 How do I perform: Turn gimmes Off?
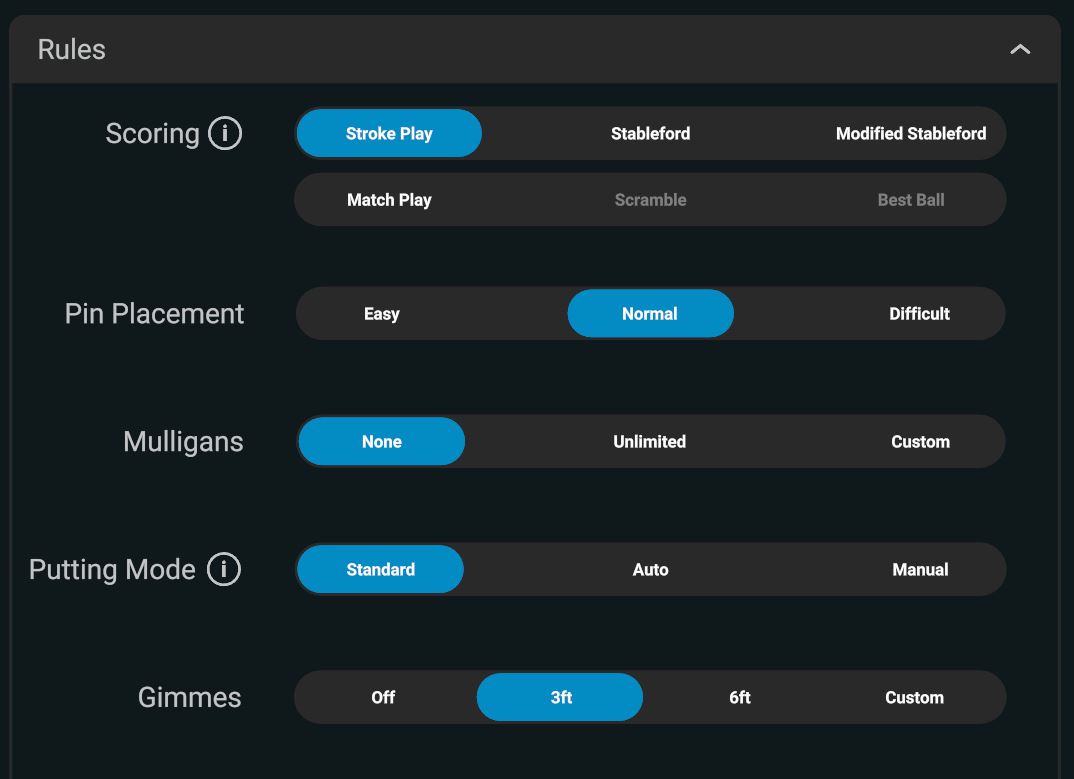tap(383, 698)
